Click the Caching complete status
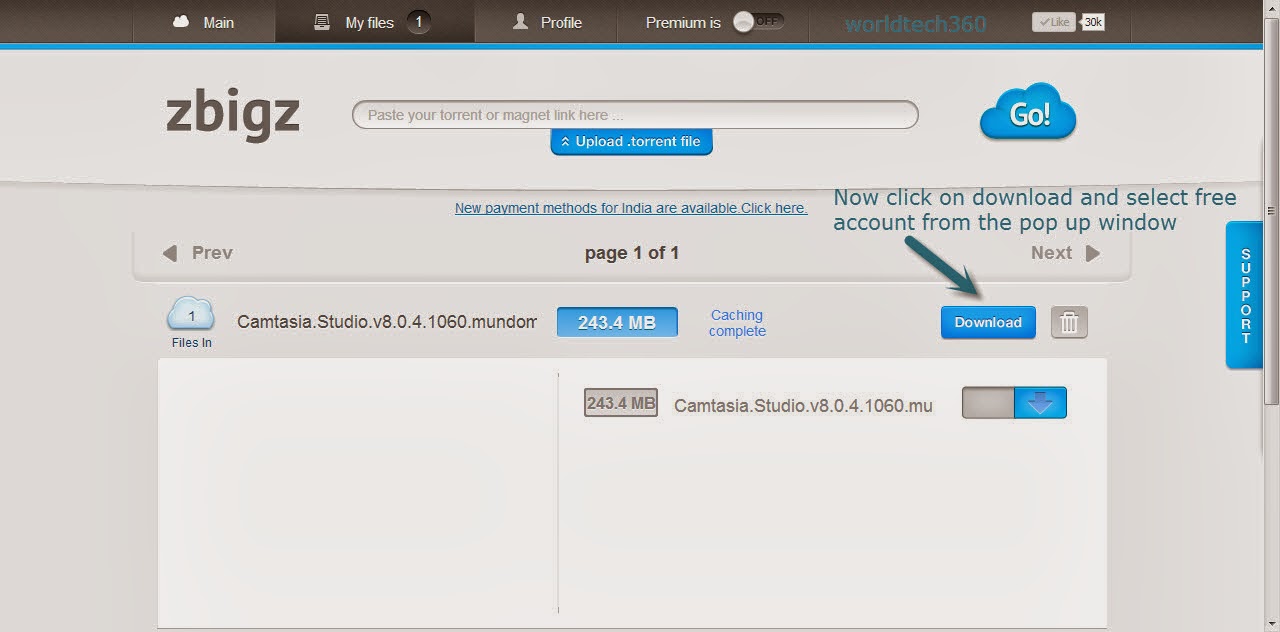 pos(737,323)
